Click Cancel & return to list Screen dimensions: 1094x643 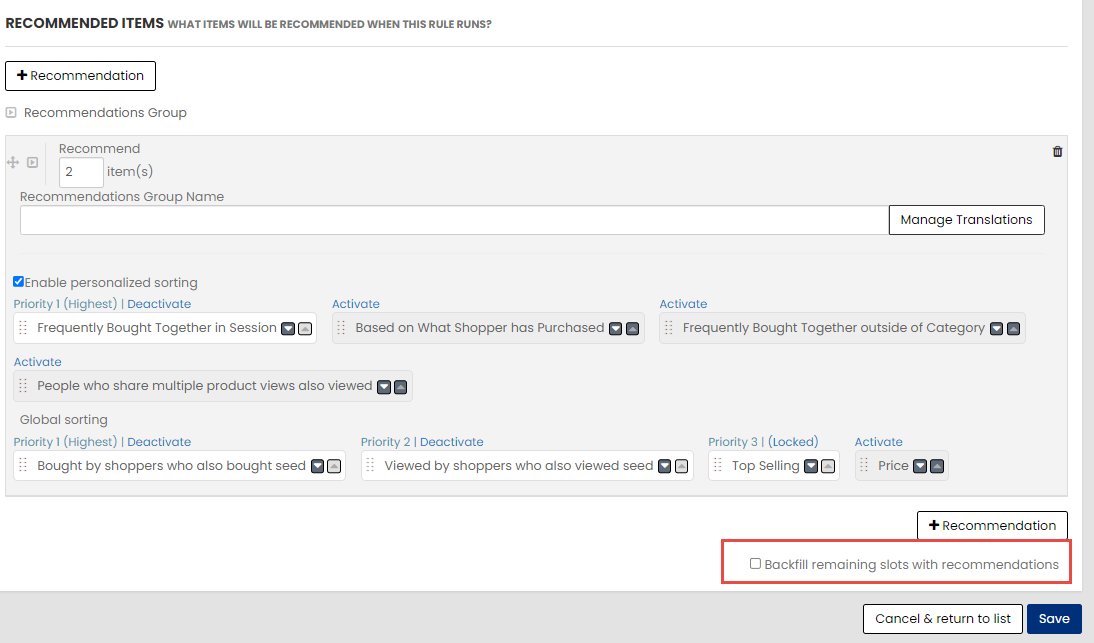[x=943, y=619]
